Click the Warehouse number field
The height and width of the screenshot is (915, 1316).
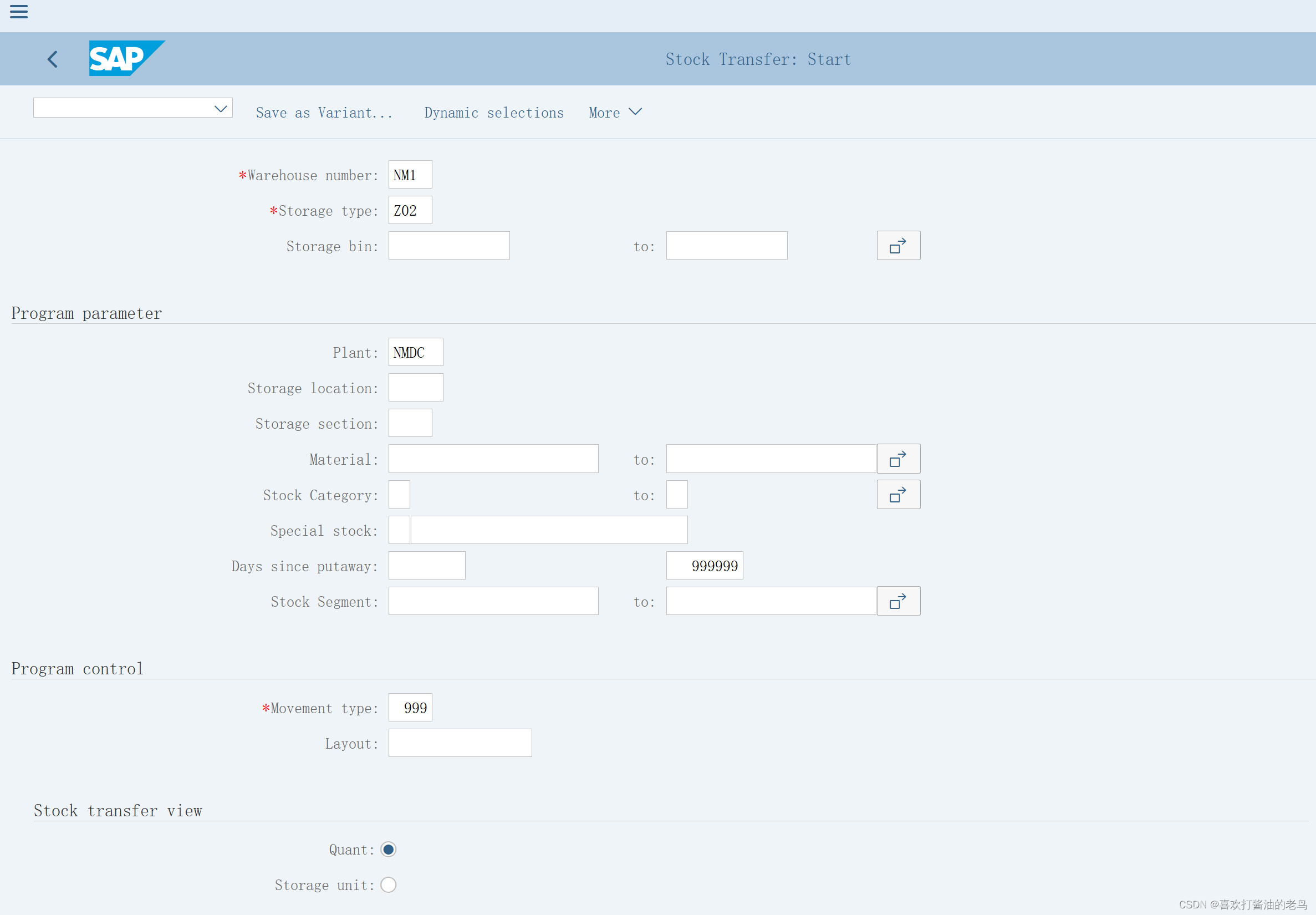[410, 175]
